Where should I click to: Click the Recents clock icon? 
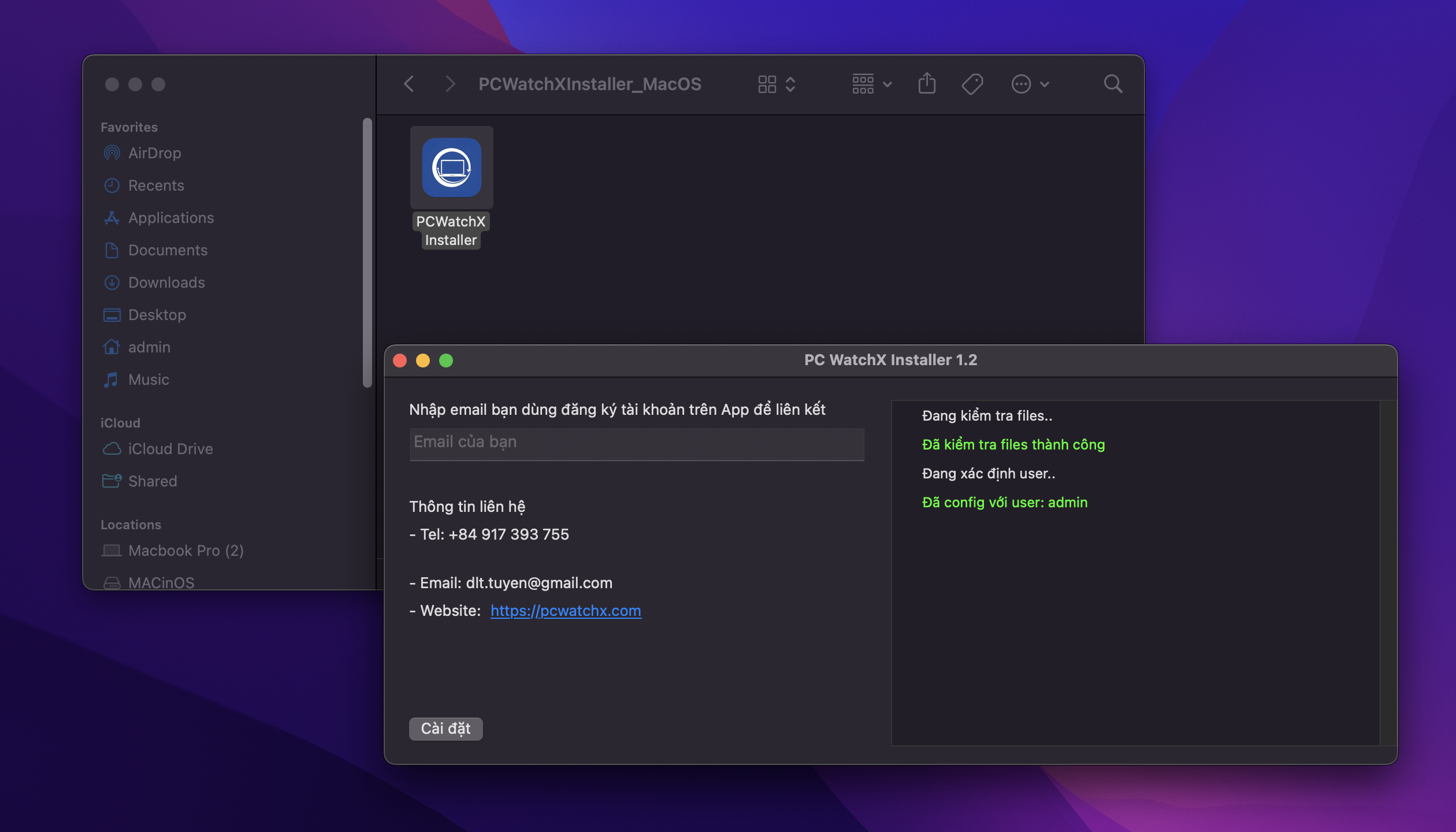point(112,185)
